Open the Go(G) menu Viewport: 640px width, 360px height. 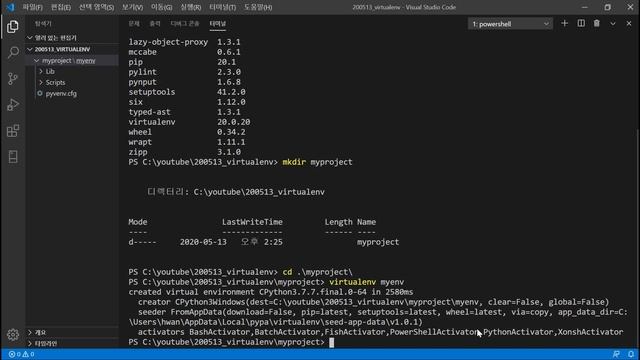pyautogui.click(x=162, y=7)
